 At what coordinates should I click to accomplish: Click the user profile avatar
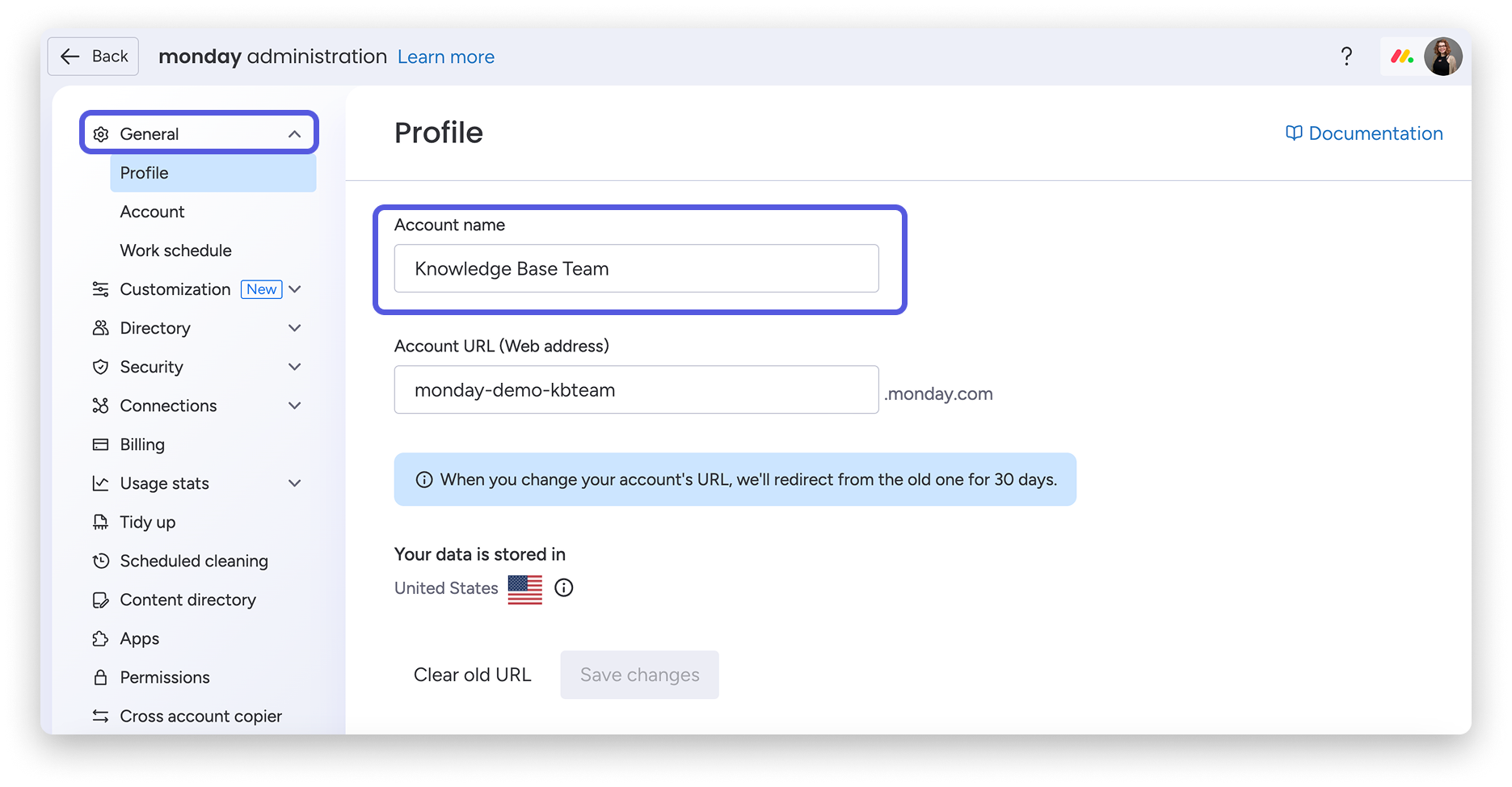(1443, 57)
